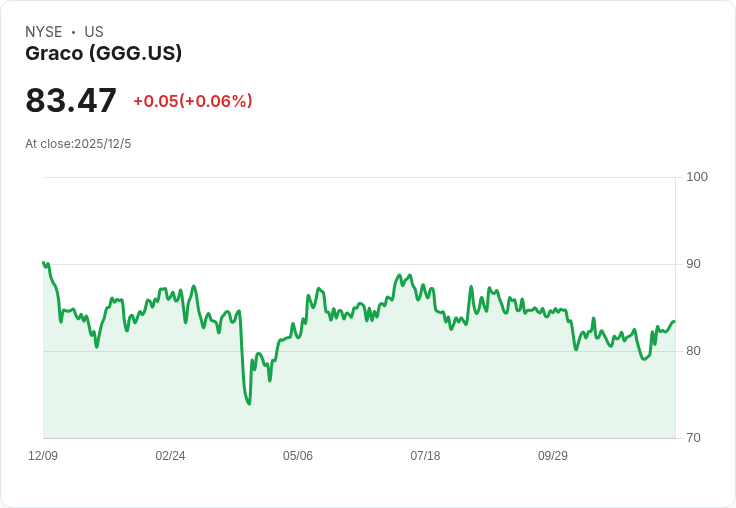This screenshot has width=736, height=508.
Task: Click the 80 y-axis label
Action: [693, 351]
